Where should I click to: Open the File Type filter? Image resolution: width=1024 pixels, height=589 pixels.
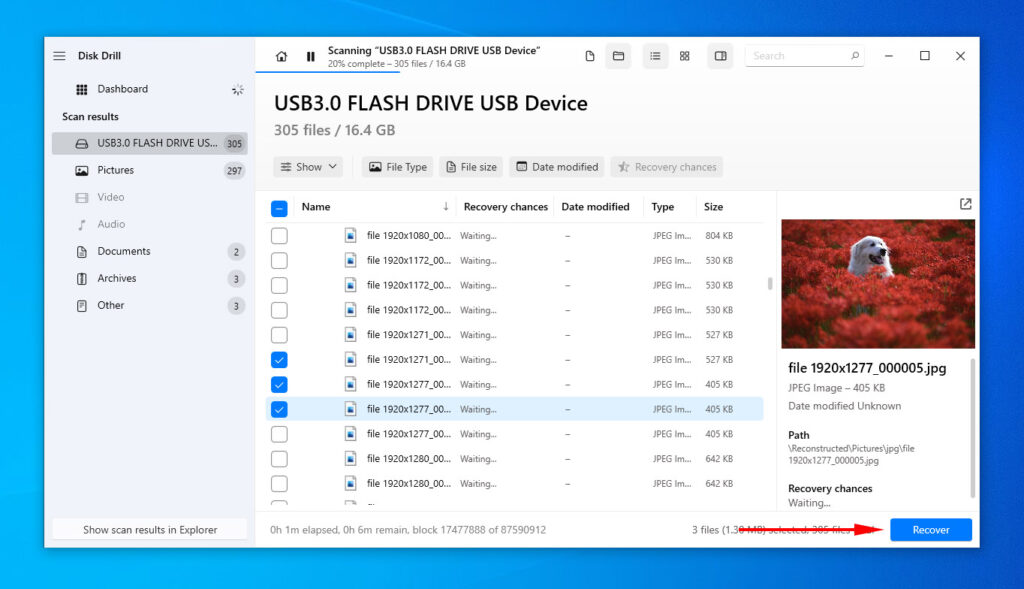click(397, 166)
